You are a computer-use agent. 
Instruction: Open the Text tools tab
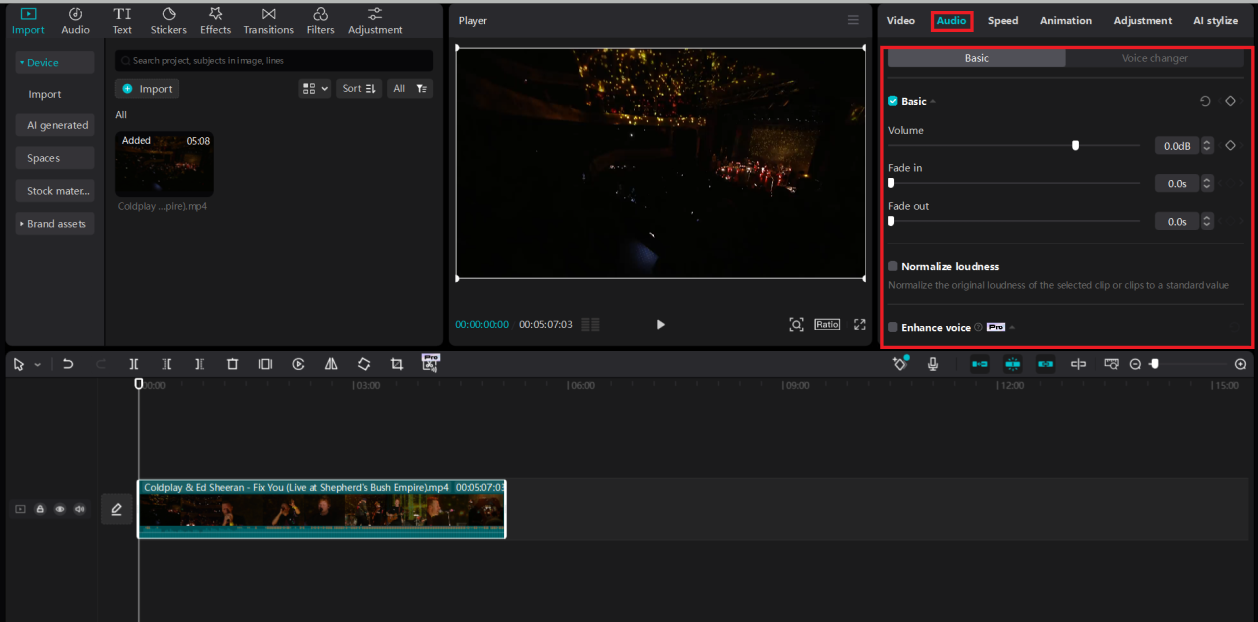coord(122,20)
